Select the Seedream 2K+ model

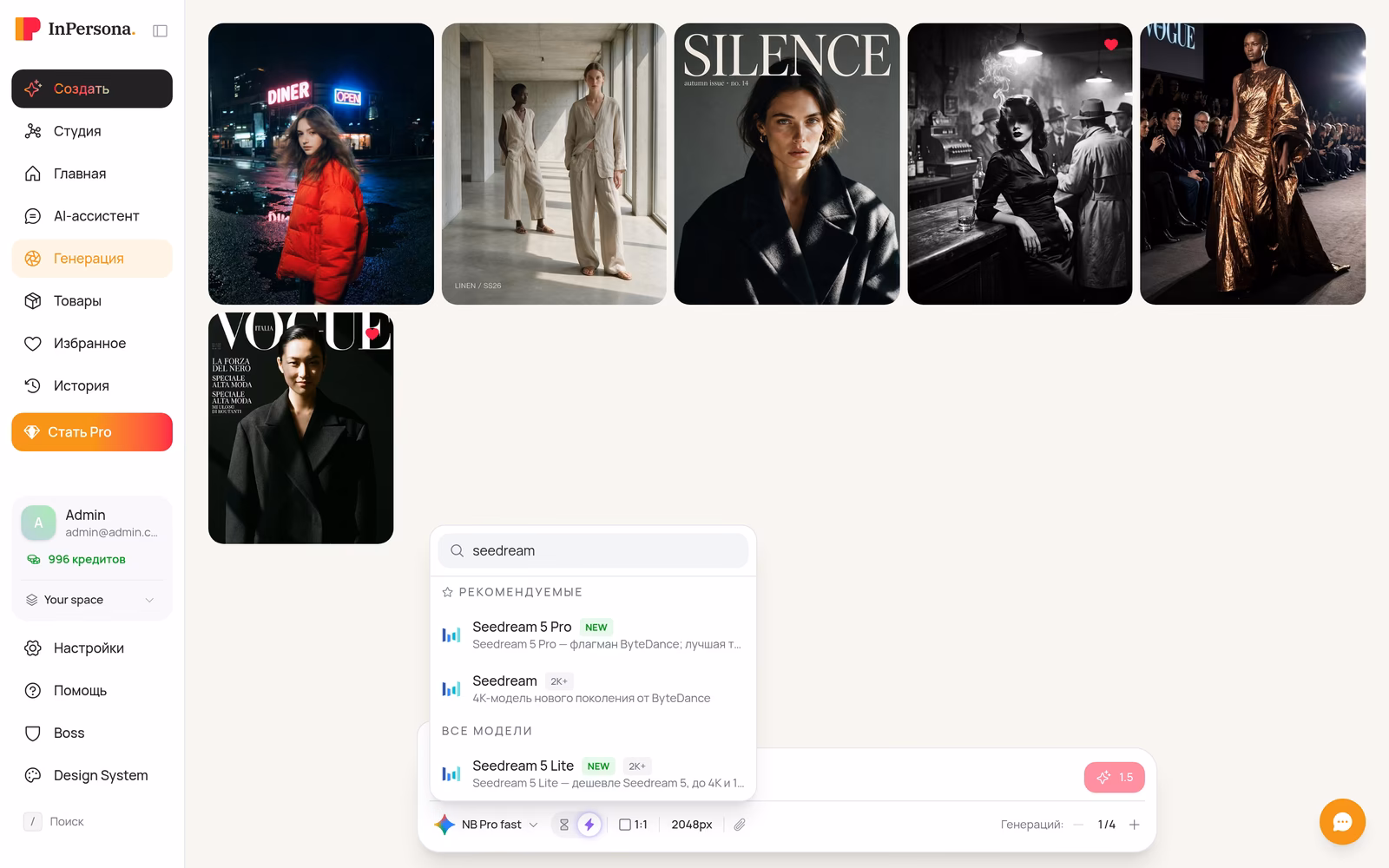pos(593,688)
